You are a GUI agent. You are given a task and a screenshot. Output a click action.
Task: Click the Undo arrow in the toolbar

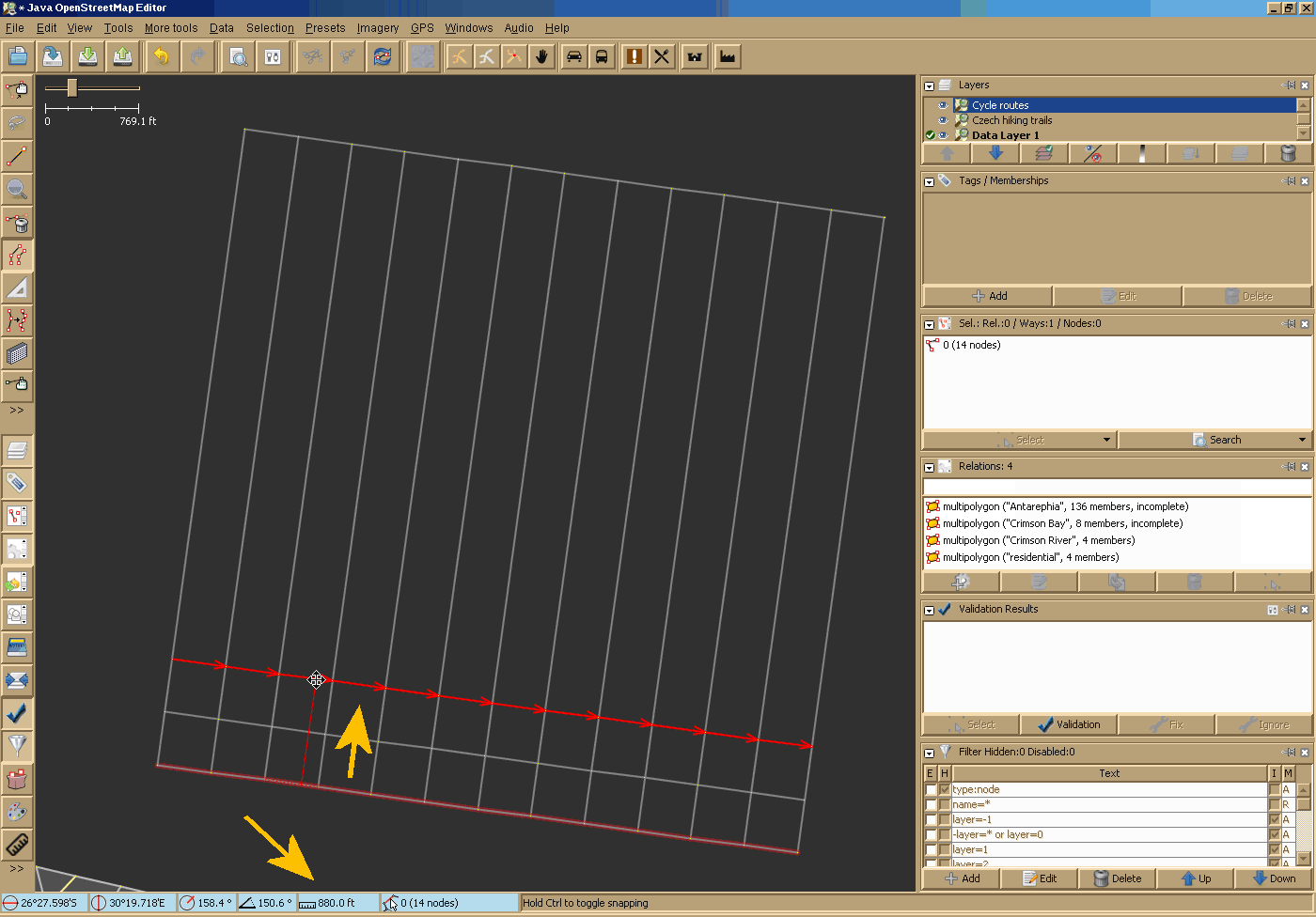(162, 57)
